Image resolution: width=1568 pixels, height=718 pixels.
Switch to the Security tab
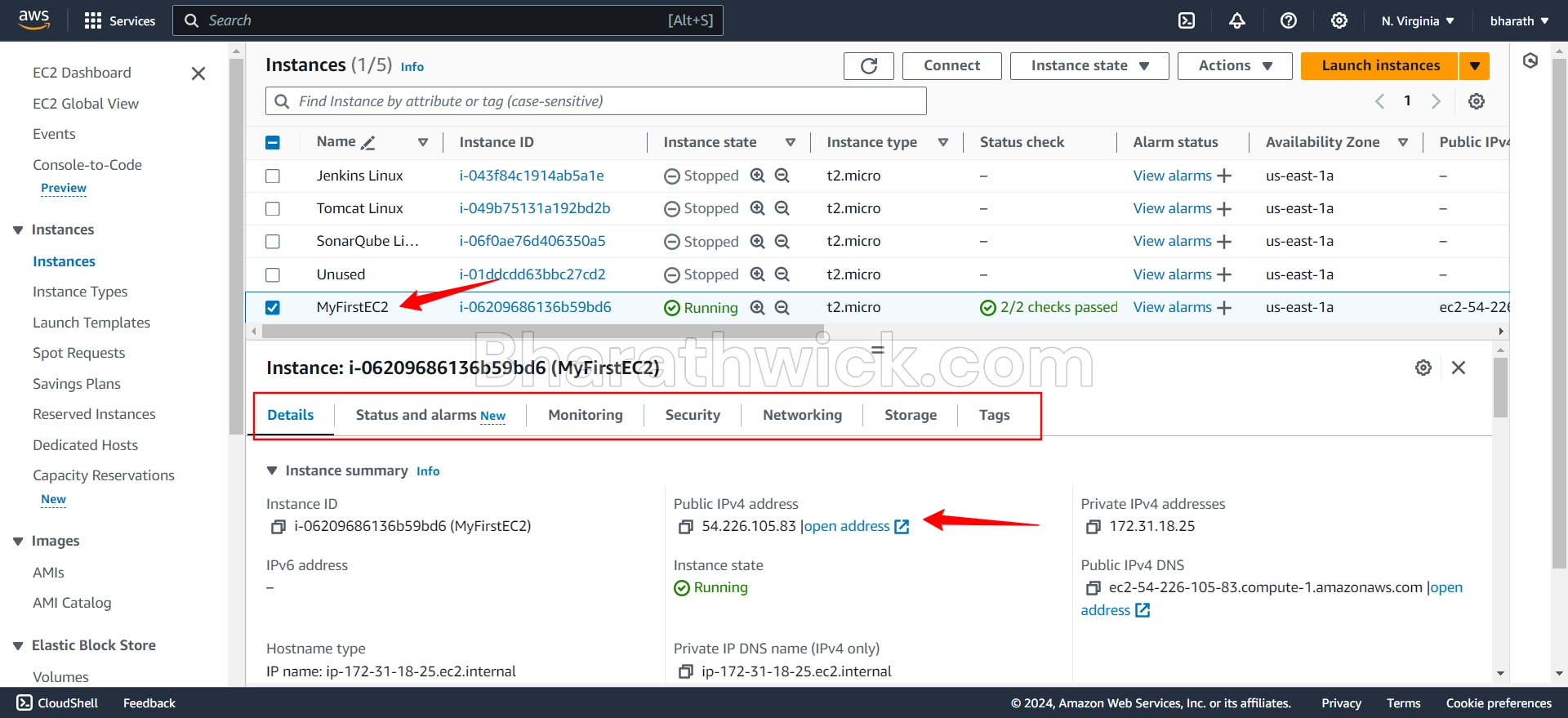(x=693, y=415)
